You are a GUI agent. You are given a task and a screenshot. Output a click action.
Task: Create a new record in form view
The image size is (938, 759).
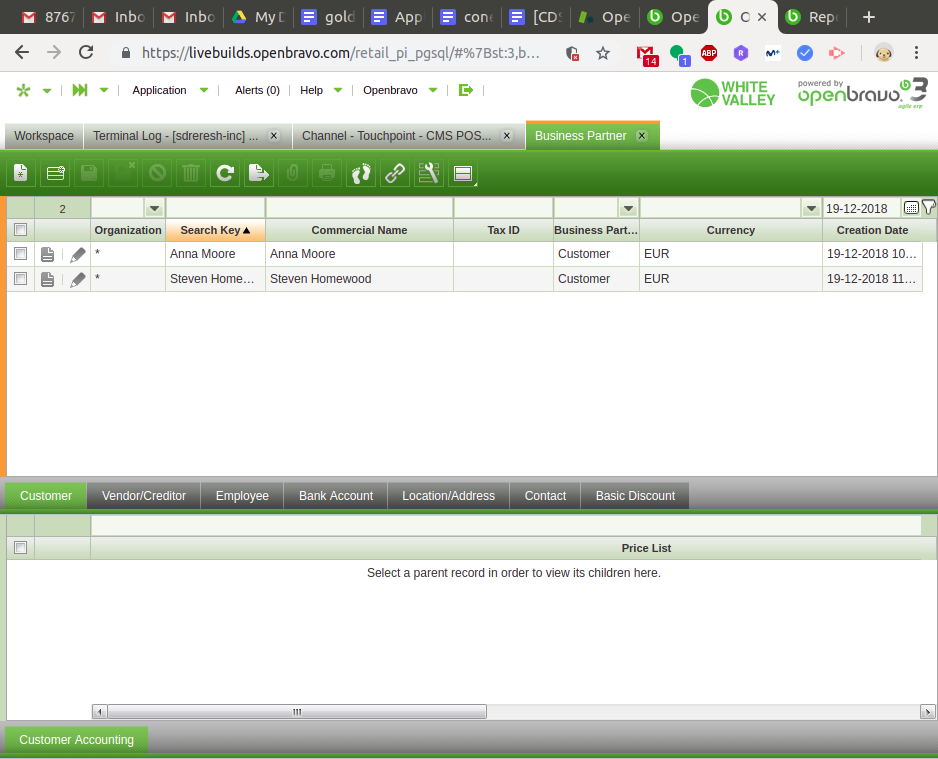[x=20, y=173]
